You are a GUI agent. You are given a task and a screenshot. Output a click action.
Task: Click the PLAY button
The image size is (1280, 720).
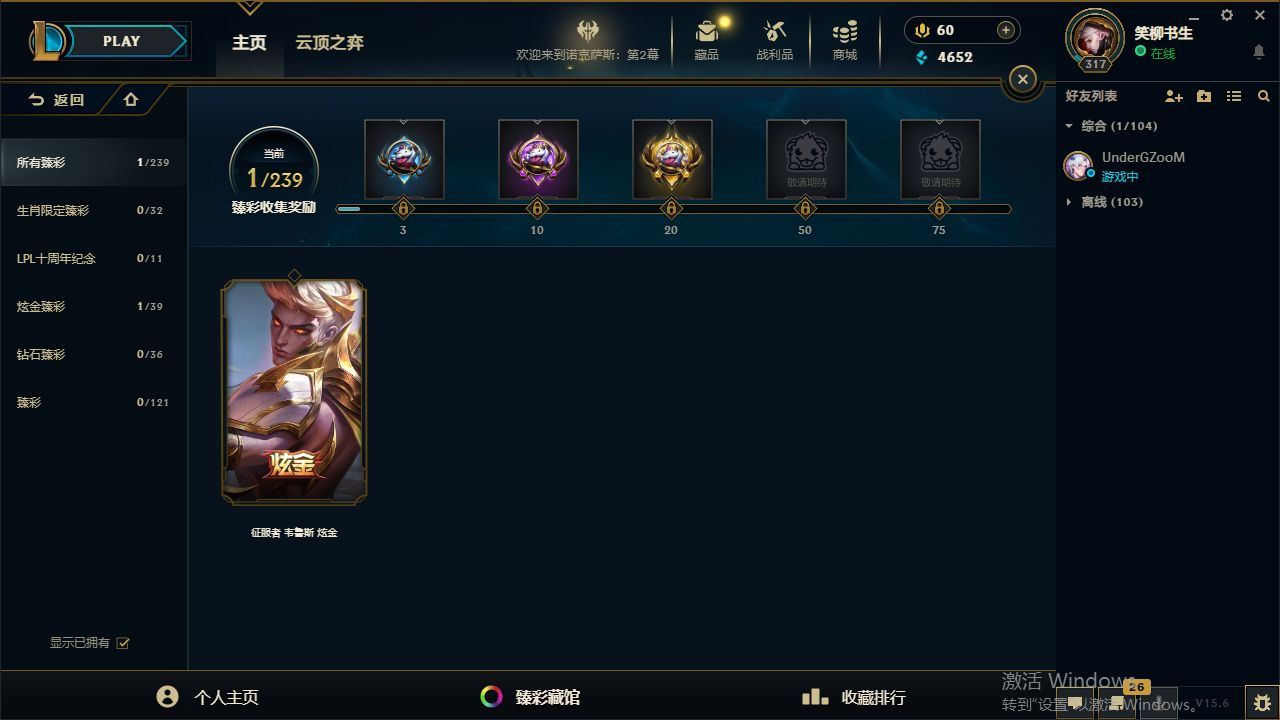pos(121,41)
